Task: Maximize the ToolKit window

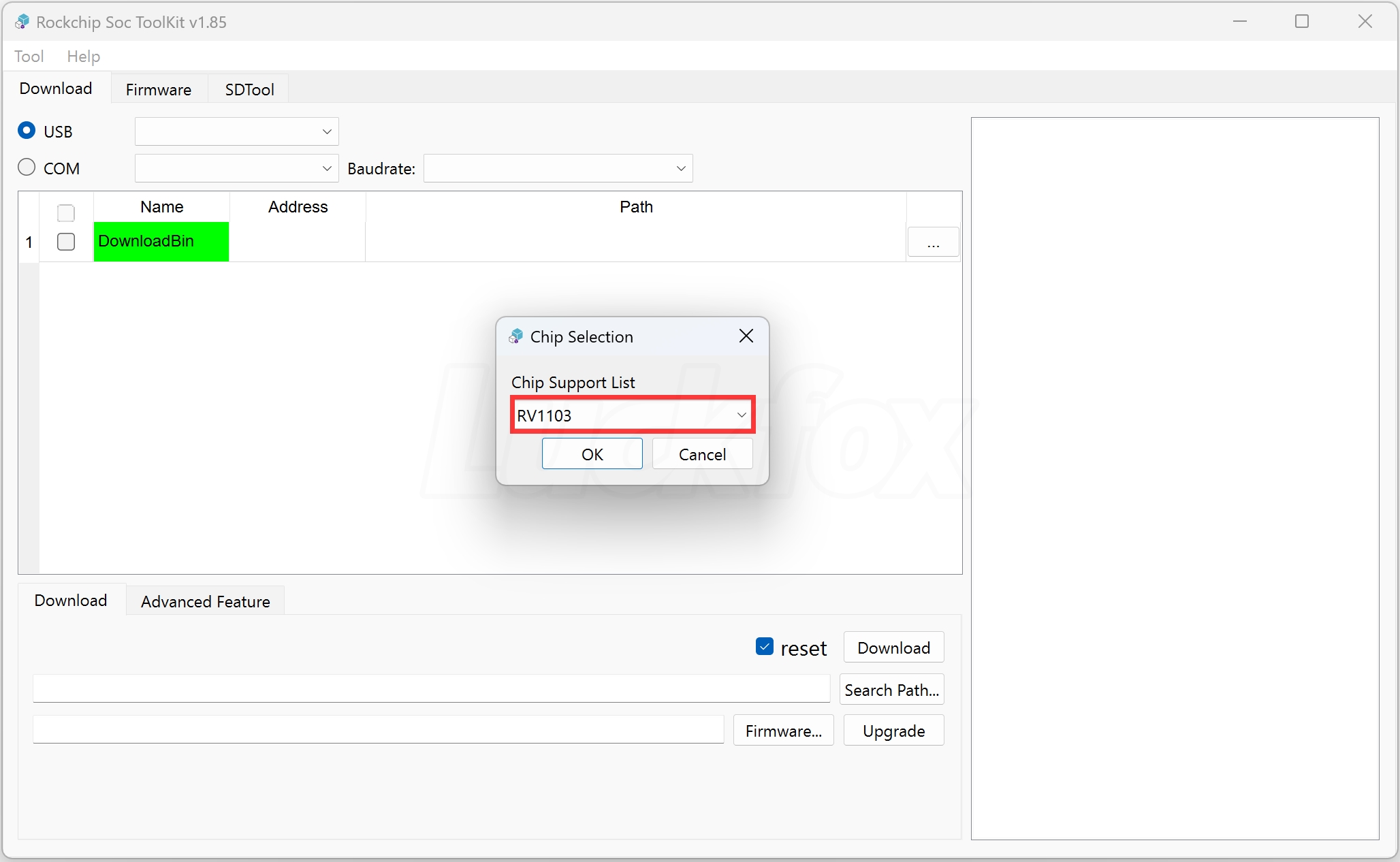Action: [1301, 22]
